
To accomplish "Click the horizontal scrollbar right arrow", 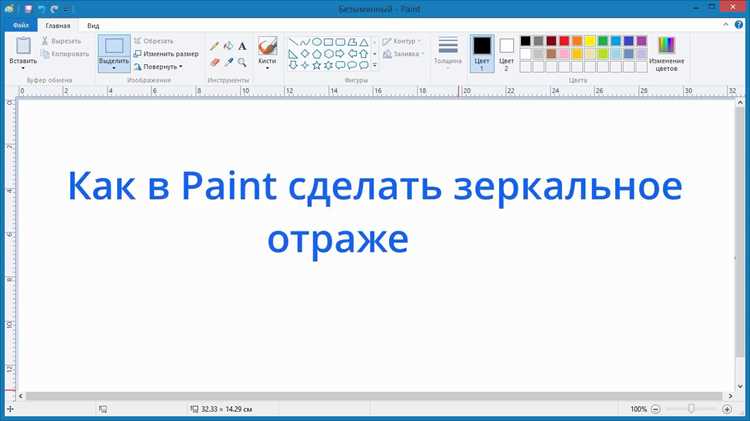I will pyautogui.click(x=730, y=396).
